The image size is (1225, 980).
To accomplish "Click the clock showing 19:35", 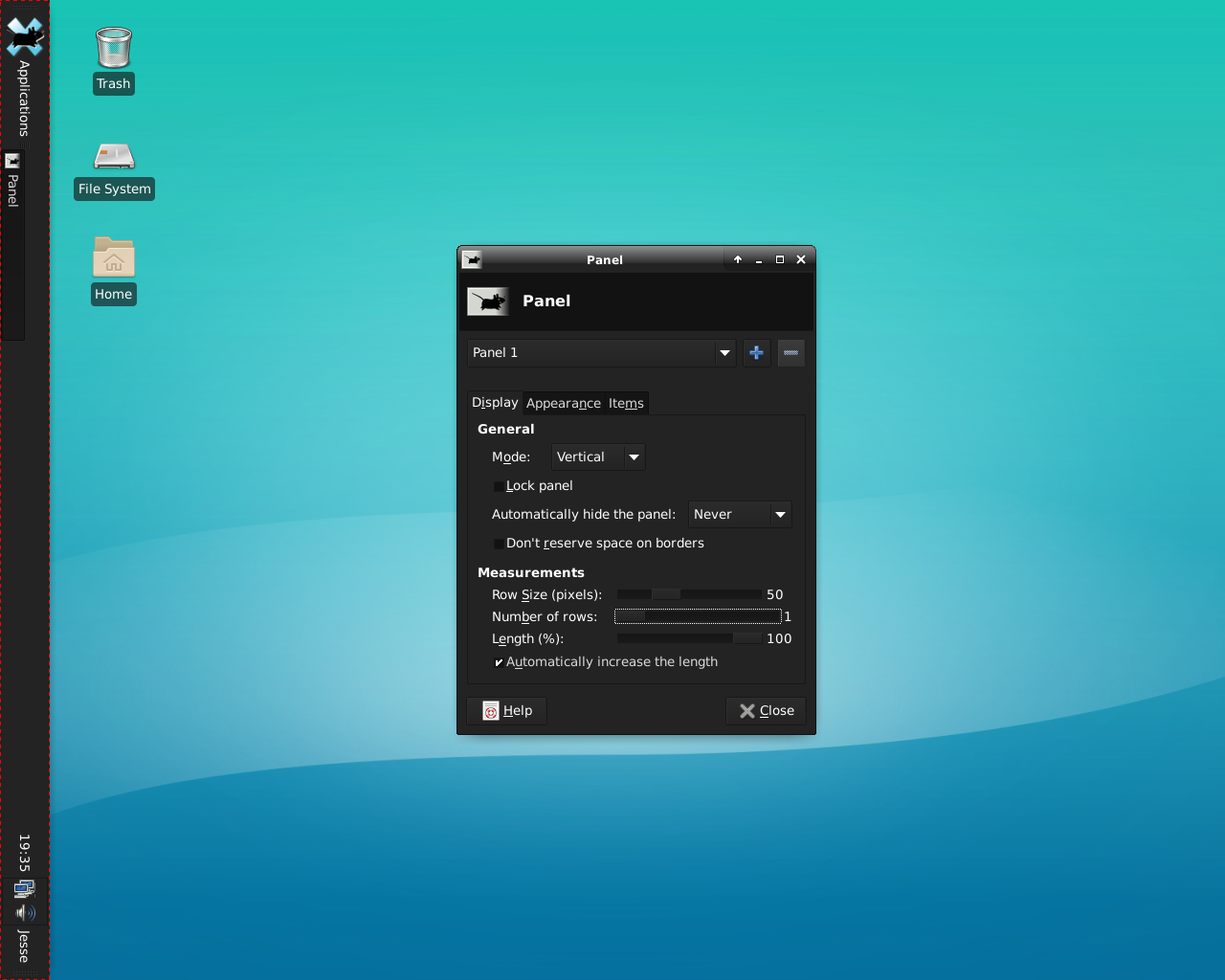I will tap(25, 854).
